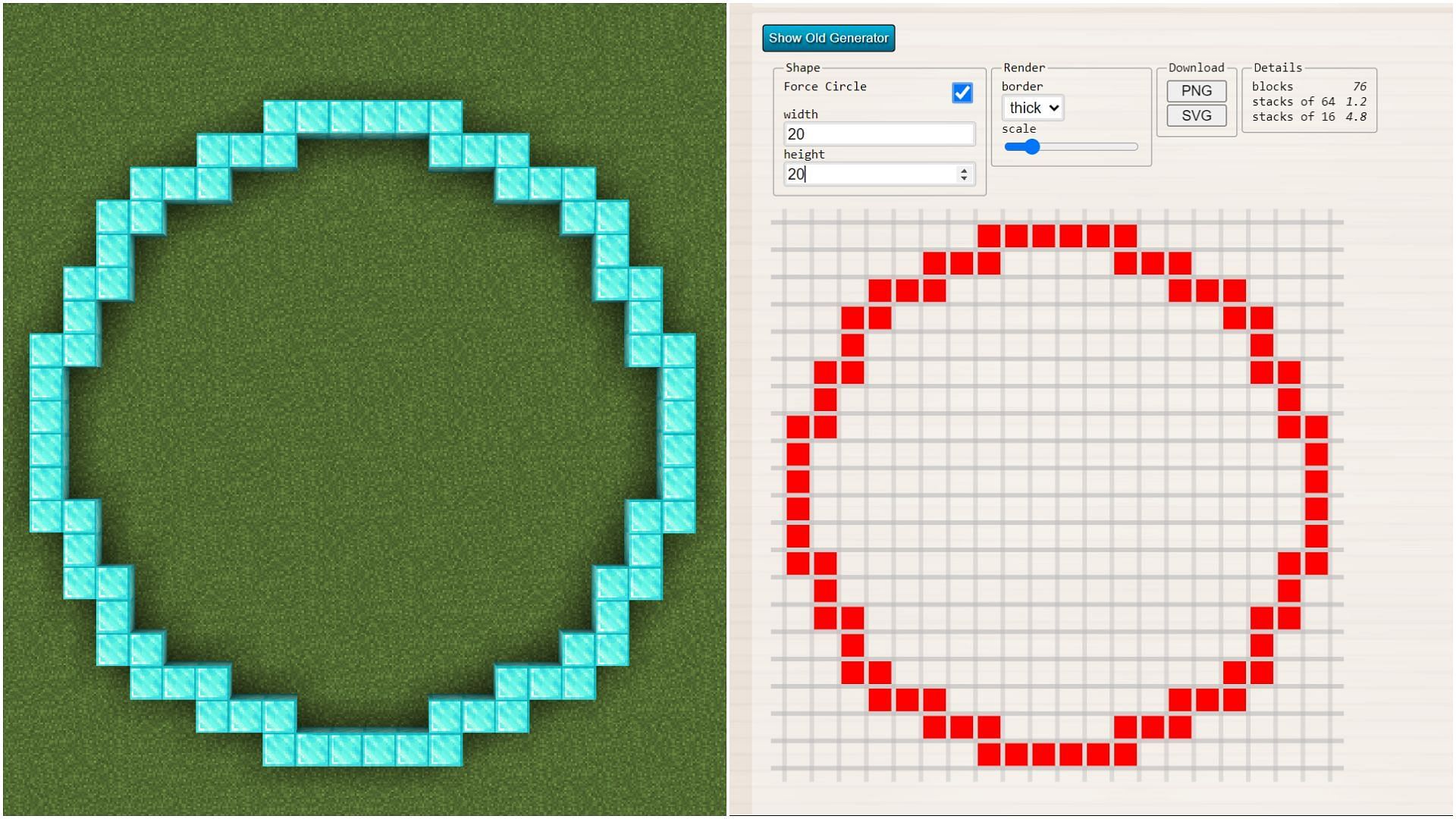
Task: Select the Shape menu section
Action: tap(800, 67)
